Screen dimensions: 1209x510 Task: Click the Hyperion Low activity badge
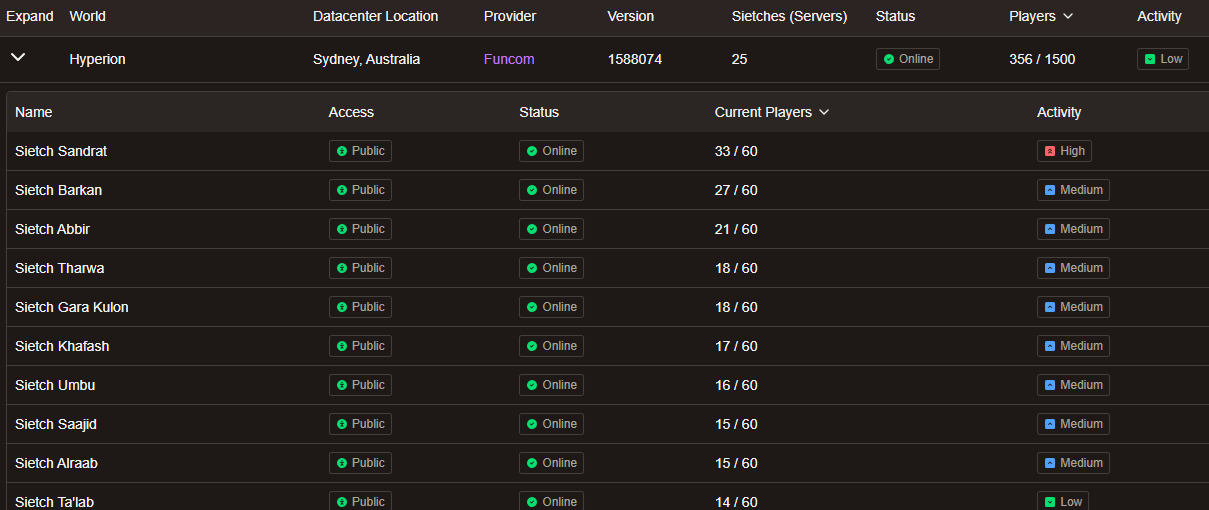(x=1163, y=59)
